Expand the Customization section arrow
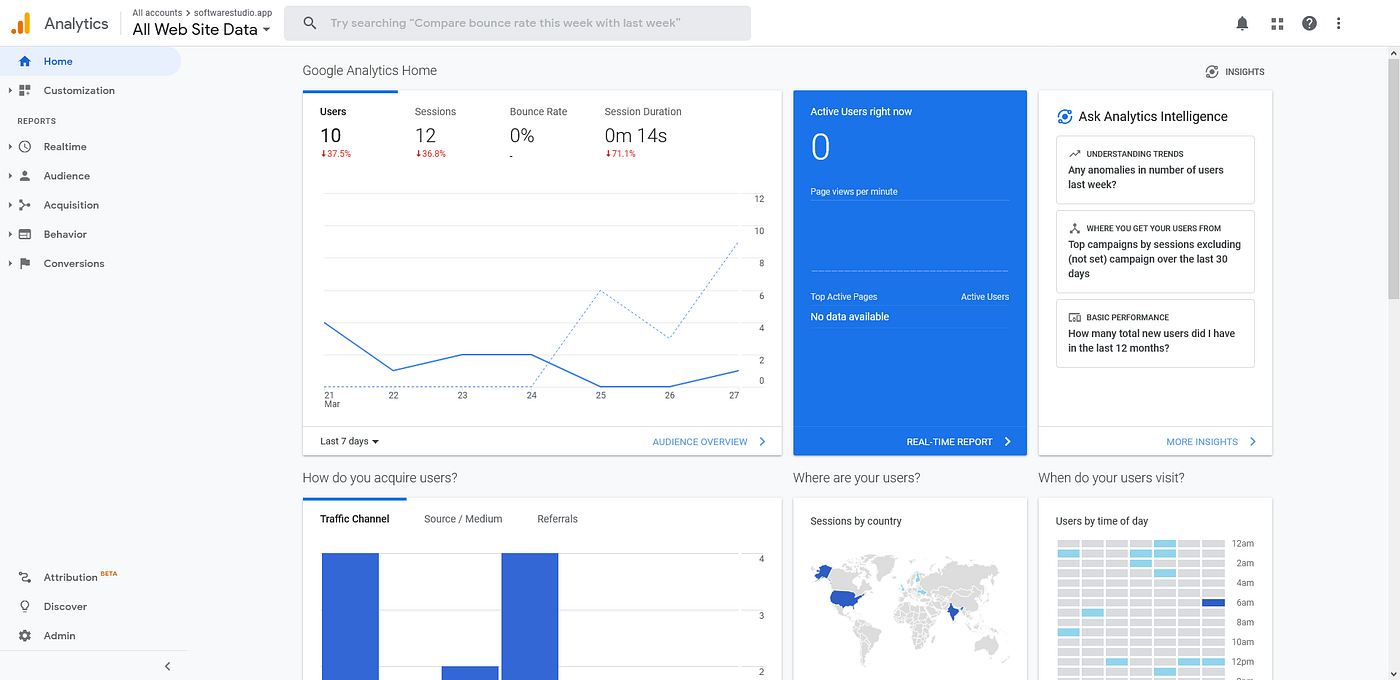This screenshot has width=1400, height=680. click(x=10, y=90)
